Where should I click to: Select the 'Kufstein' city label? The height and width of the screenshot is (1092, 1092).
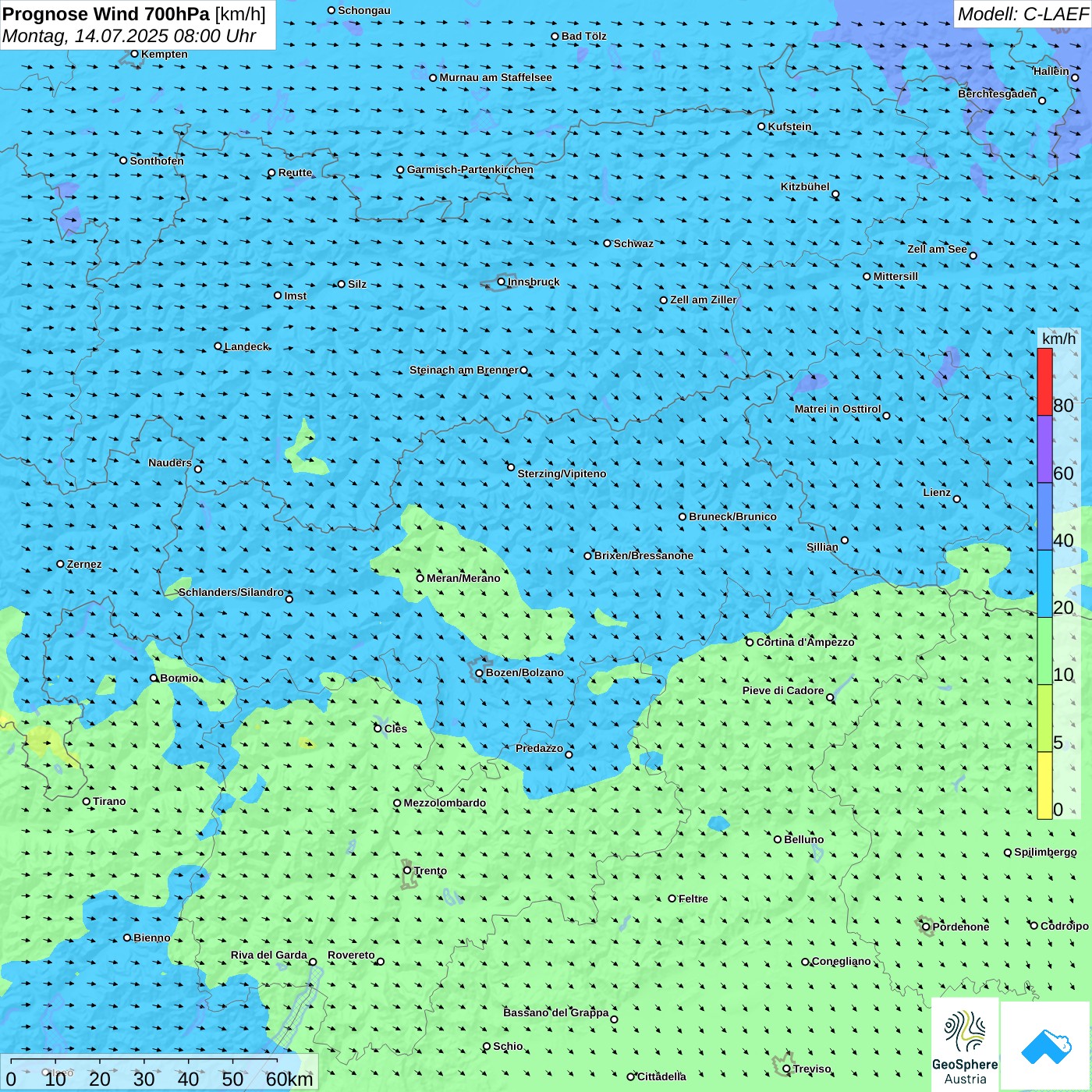(789, 126)
